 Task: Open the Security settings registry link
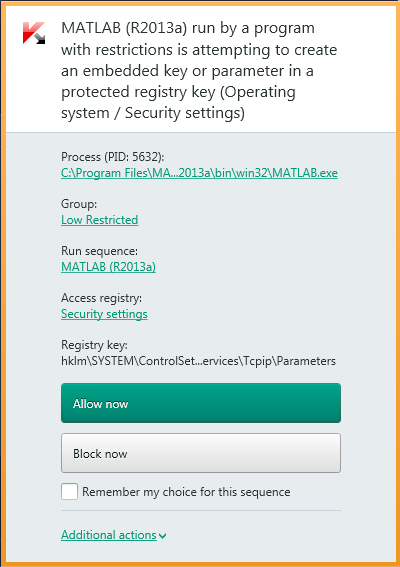pos(104,314)
